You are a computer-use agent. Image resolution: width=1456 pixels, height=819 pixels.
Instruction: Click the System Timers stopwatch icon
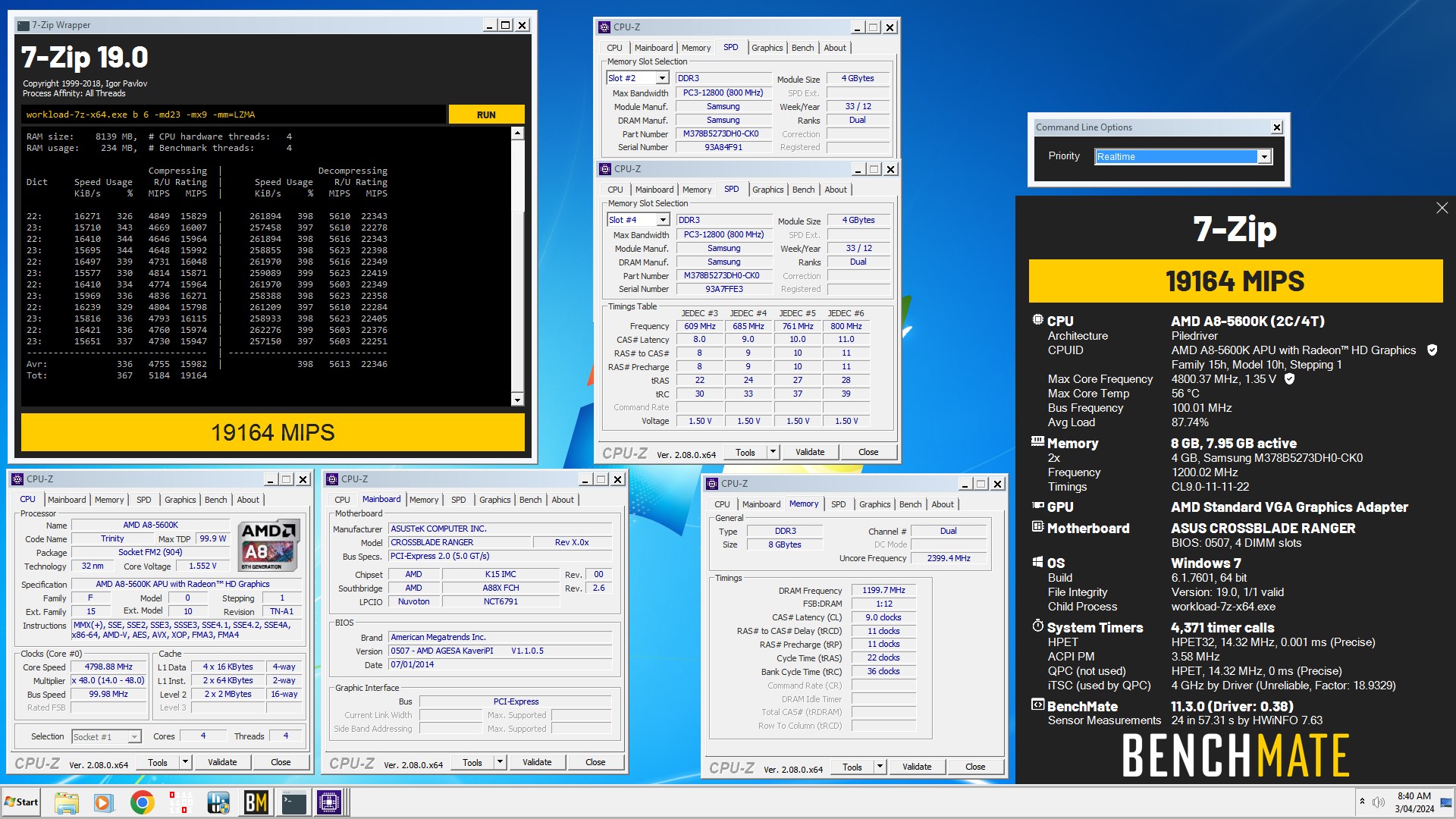(x=1037, y=626)
